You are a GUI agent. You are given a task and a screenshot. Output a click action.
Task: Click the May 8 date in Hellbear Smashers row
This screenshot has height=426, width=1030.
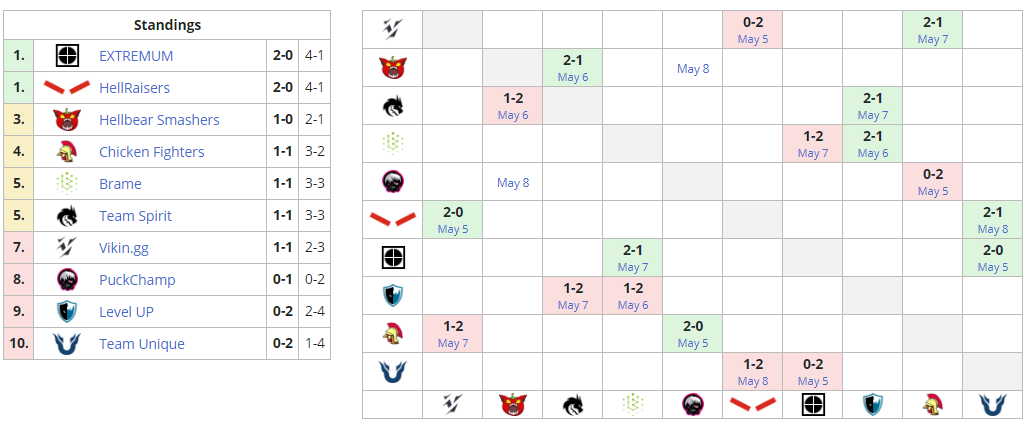(693, 69)
